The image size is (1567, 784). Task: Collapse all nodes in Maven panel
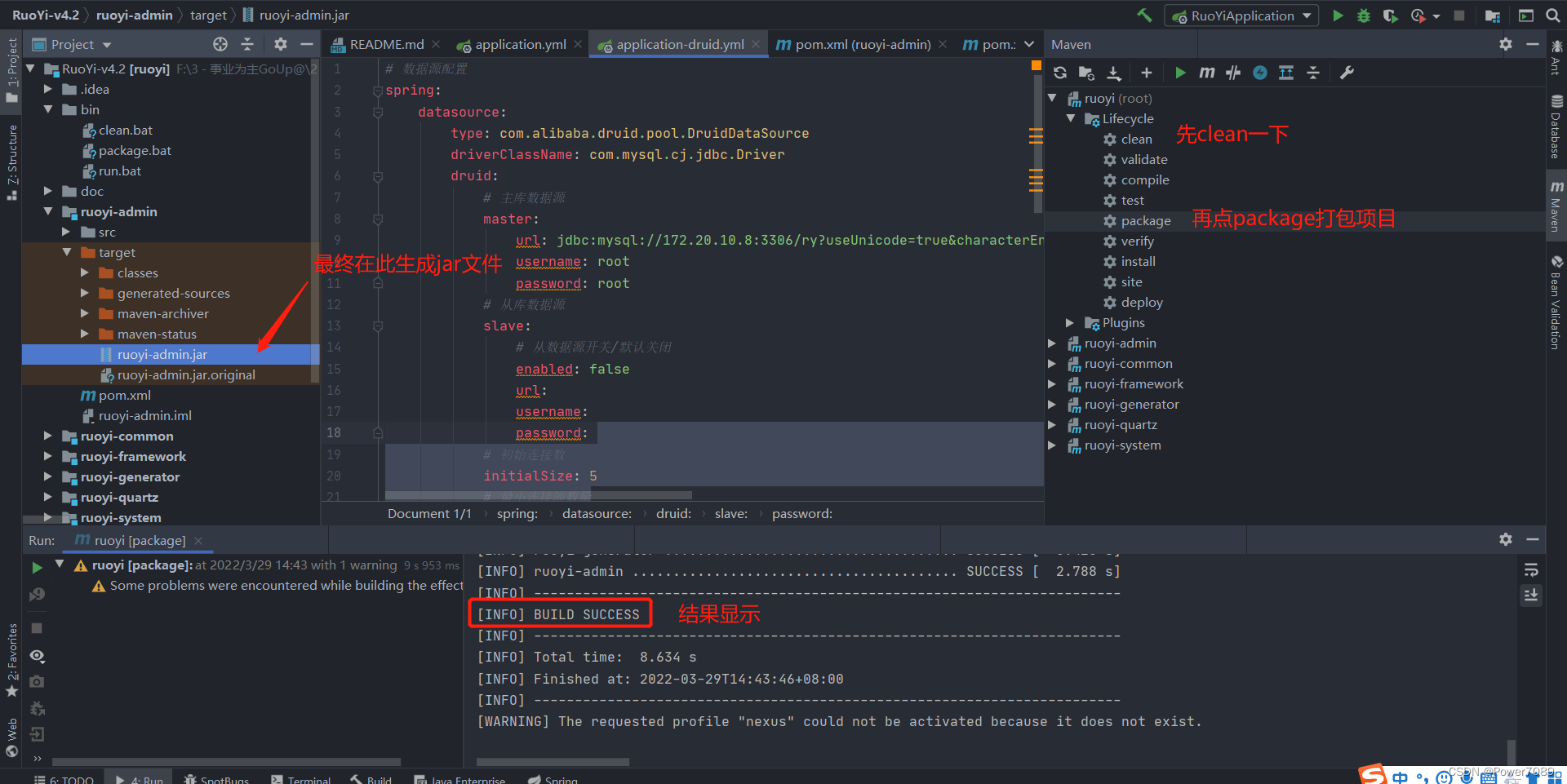[1313, 73]
